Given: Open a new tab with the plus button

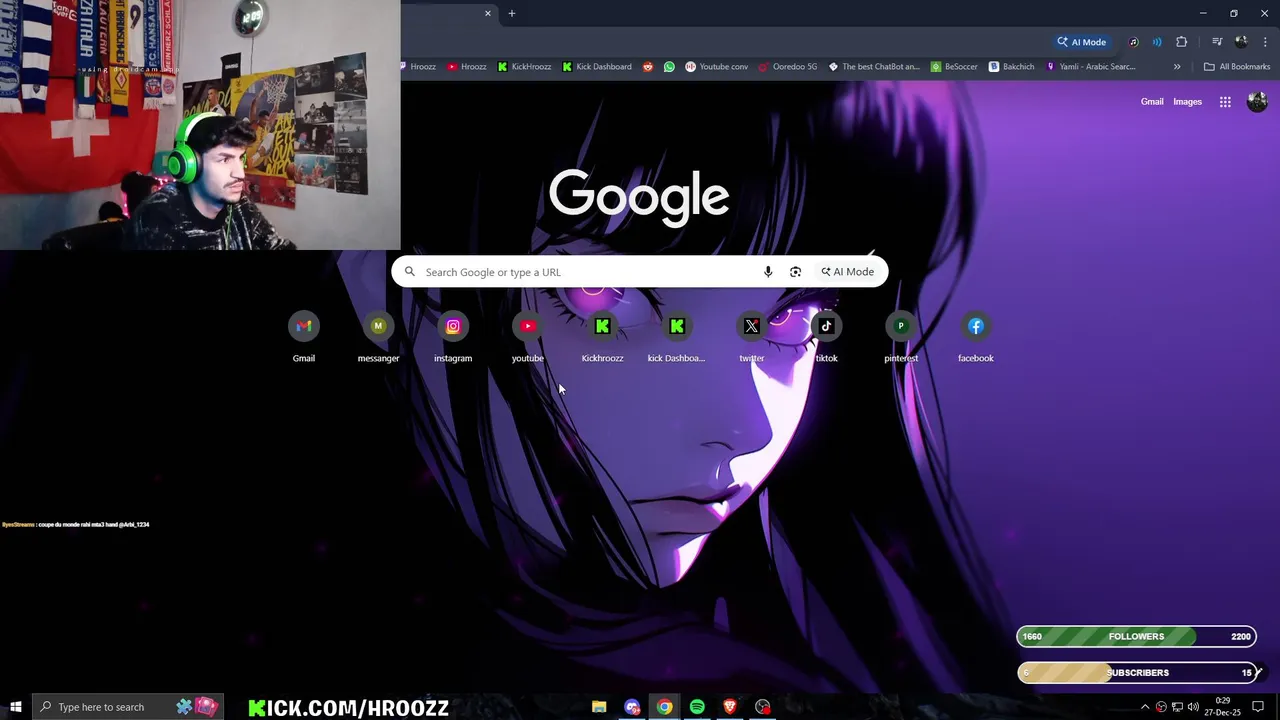Looking at the screenshot, I should click(512, 13).
